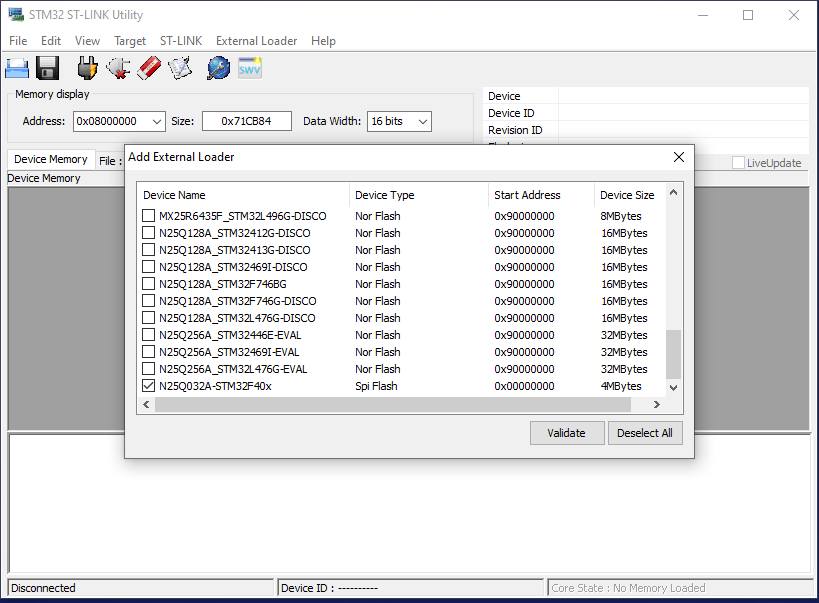The image size is (819, 603).
Task: Toggle the LiveUpdate checkbox
Action: pyautogui.click(x=738, y=163)
